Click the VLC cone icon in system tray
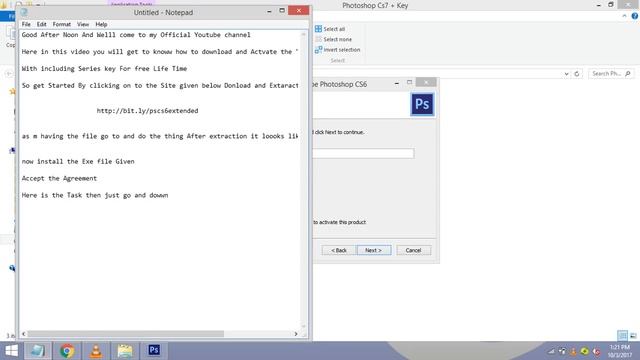The width and height of the screenshot is (640, 360). click(573, 351)
